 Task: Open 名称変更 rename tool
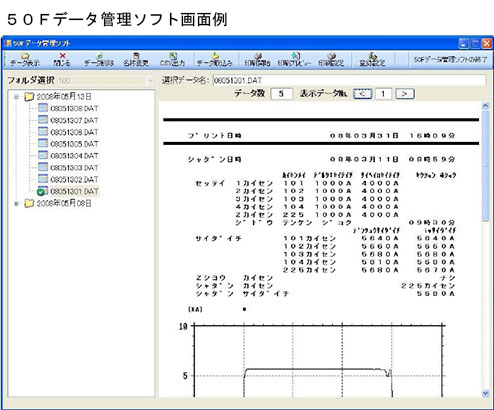[x=136, y=60]
